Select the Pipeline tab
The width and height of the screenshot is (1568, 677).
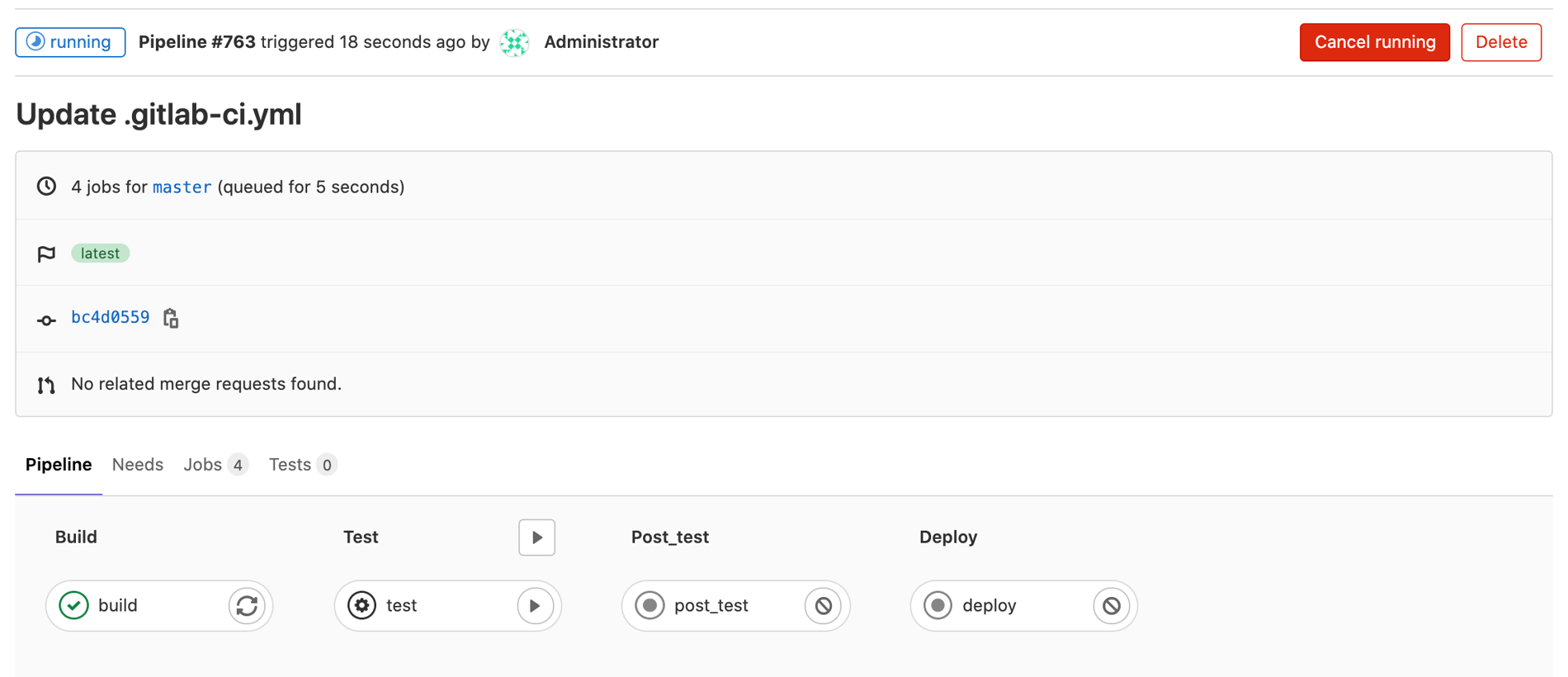click(59, 465)
